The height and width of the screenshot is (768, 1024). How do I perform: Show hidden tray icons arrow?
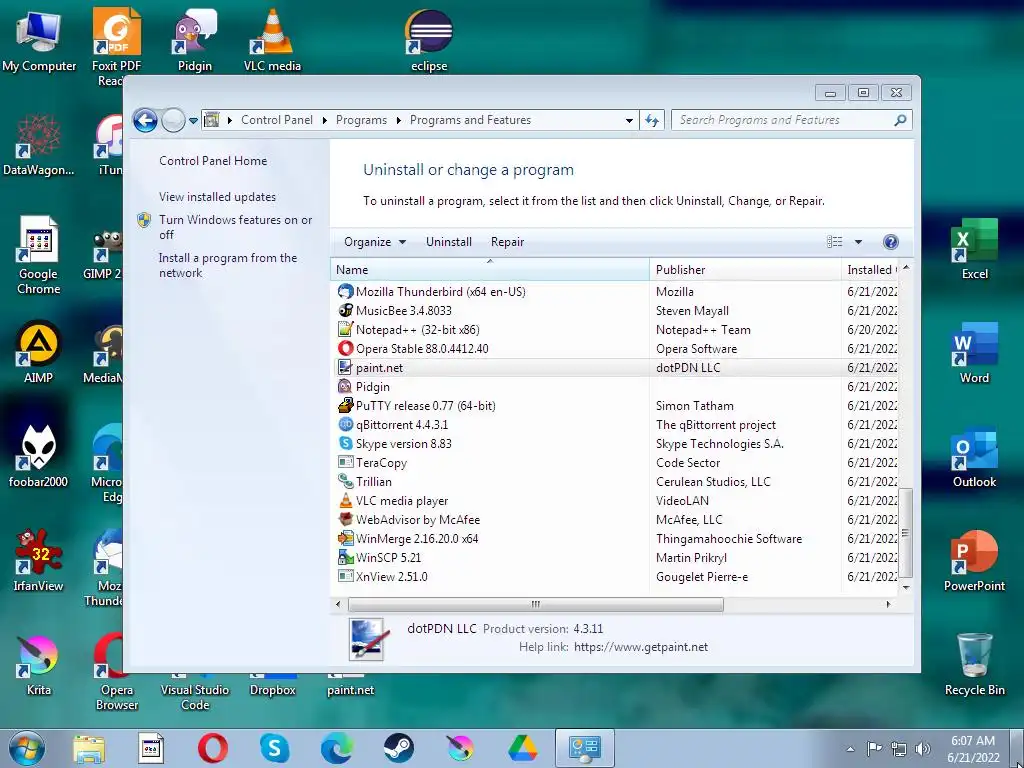tap(850, 749)
